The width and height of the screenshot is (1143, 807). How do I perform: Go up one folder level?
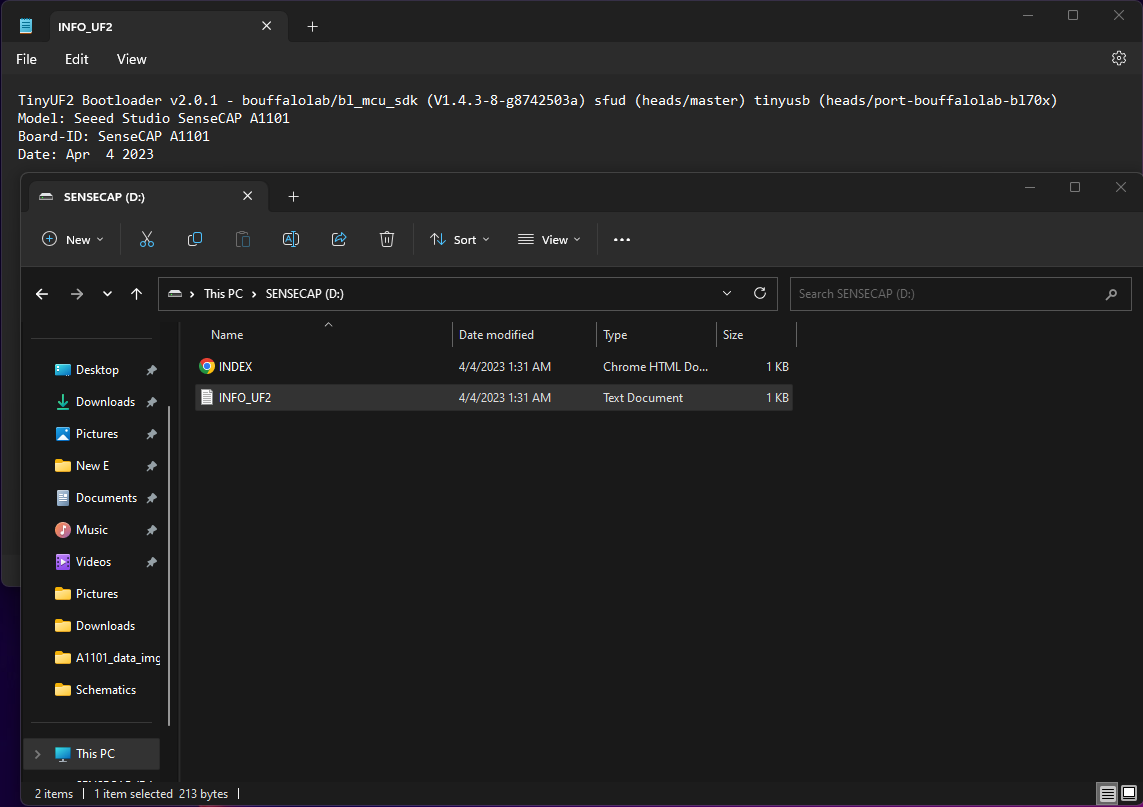click(137, 294)
